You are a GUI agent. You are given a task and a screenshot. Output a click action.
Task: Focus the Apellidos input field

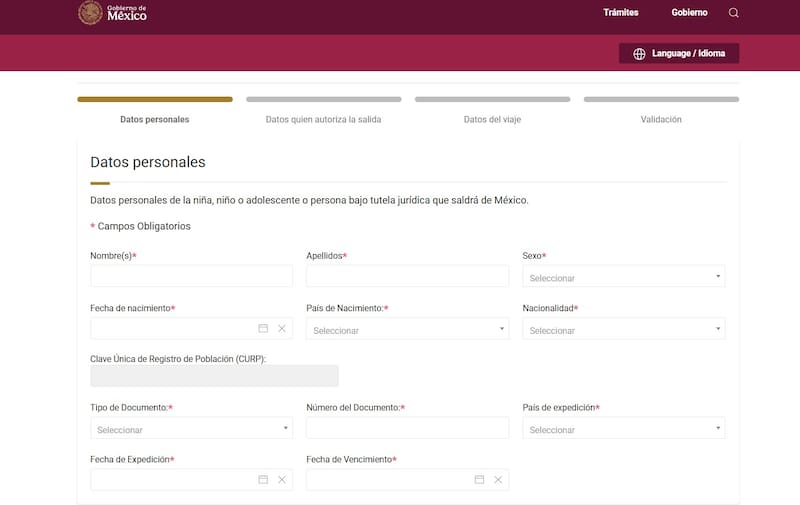point(407,276)
